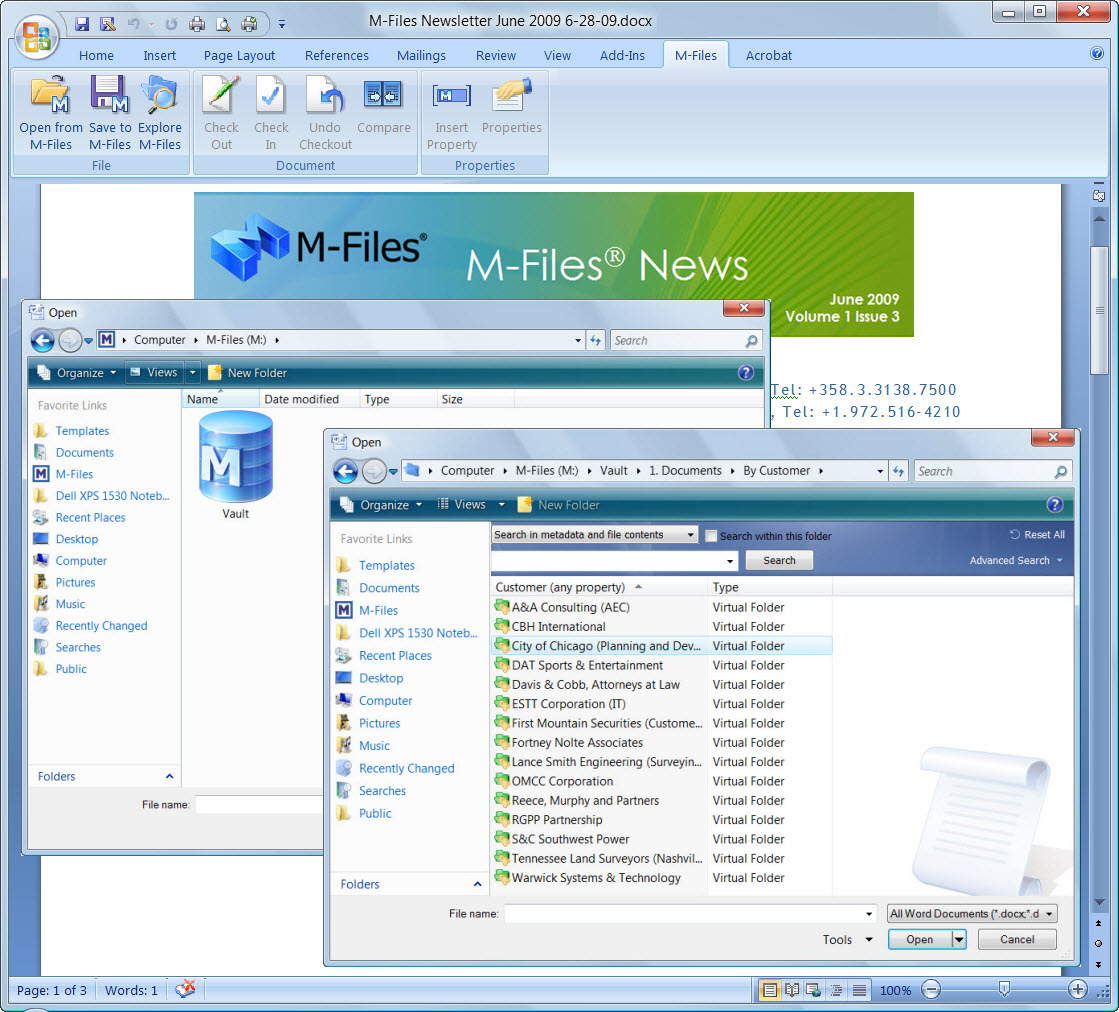Image resolution: width=1119 pixels, height=1012 pixels.
Task: Click By Customer breadcrumb in front dialog
Action: [x=776, y=471]
